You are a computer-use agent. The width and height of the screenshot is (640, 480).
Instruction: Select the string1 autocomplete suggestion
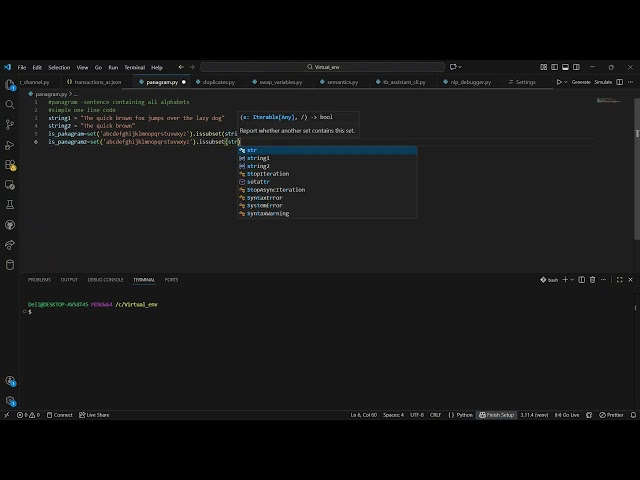pyautogui.click(x=327, y=158)
